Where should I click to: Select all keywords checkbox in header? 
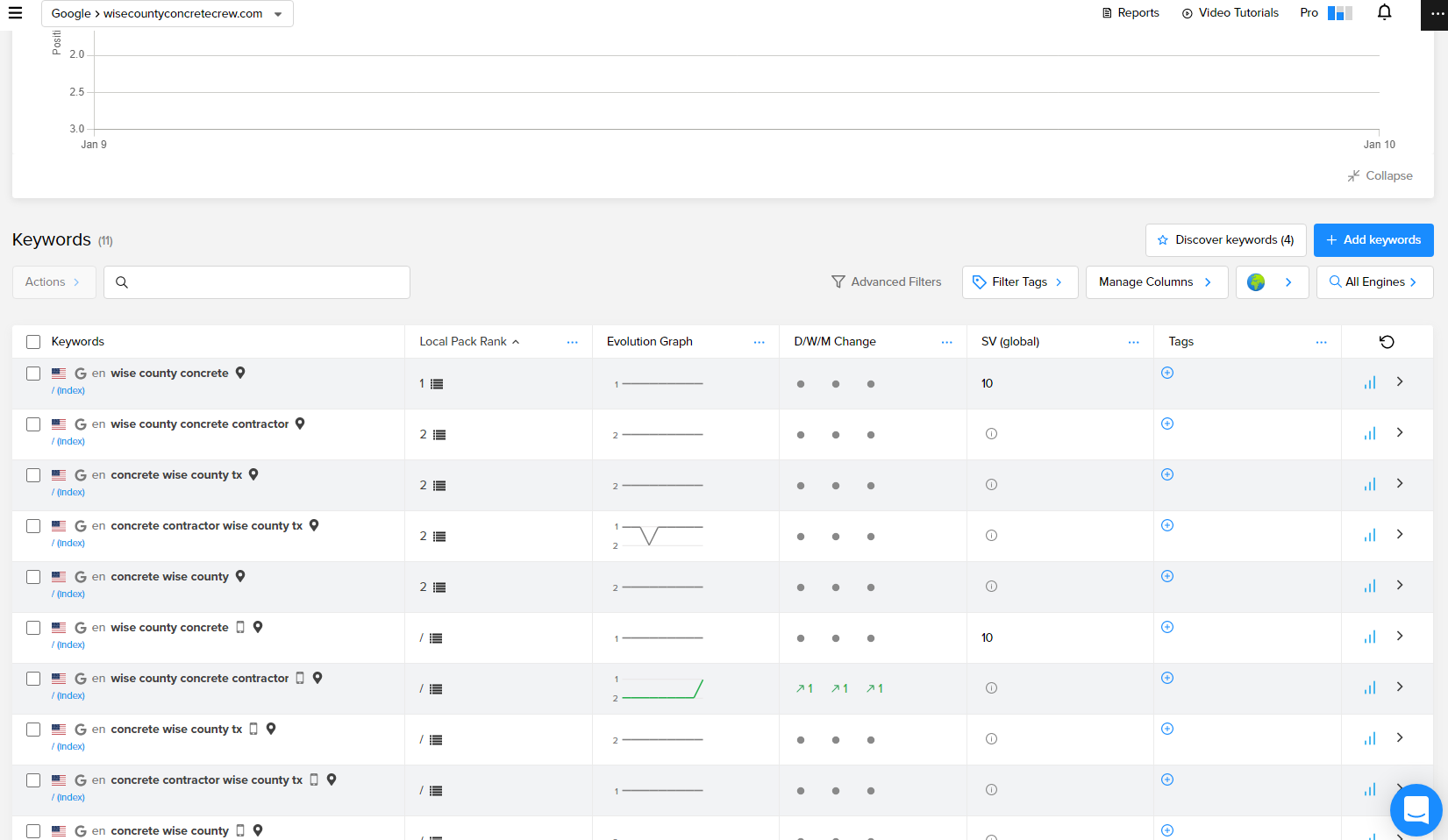(x=33, y=342)
